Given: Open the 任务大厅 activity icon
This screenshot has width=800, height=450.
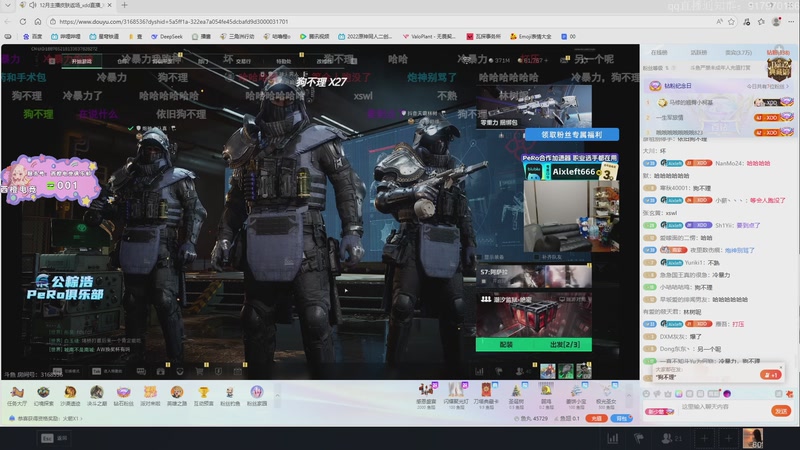Looking at the screenshot, I should pyautogui.click(x=17, y=395).
